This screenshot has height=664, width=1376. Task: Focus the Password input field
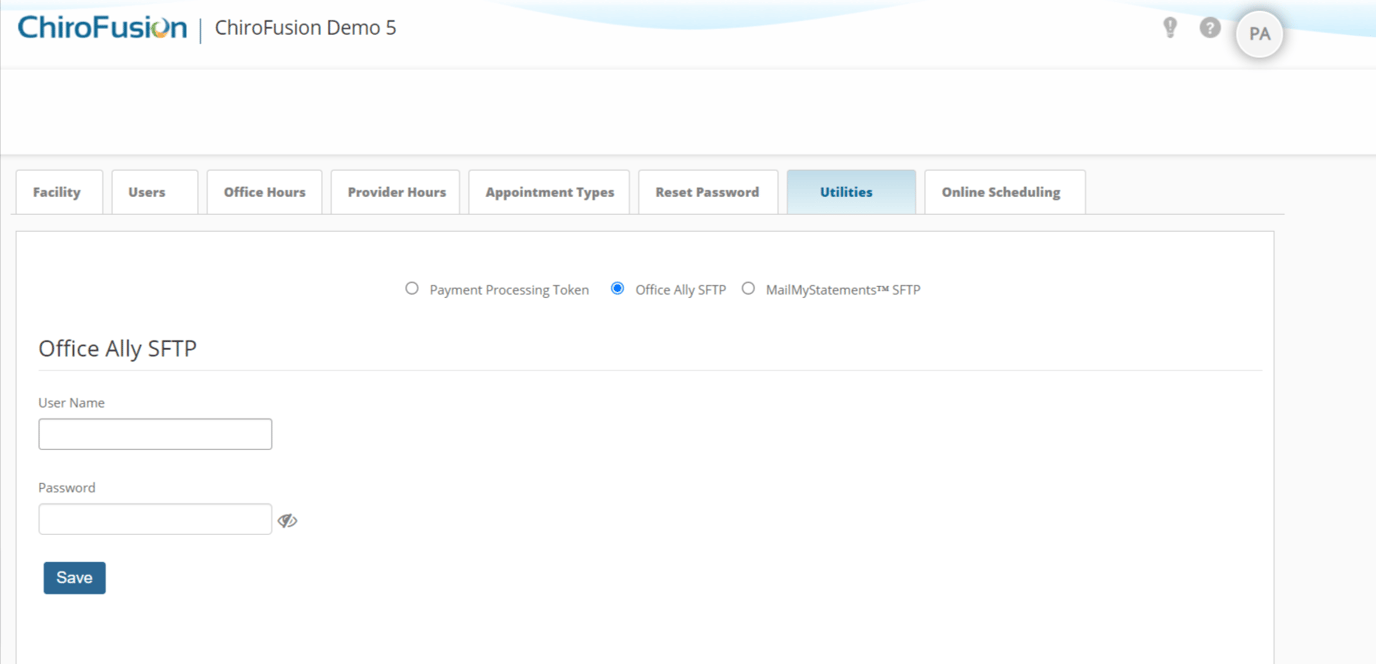point(155,519)
